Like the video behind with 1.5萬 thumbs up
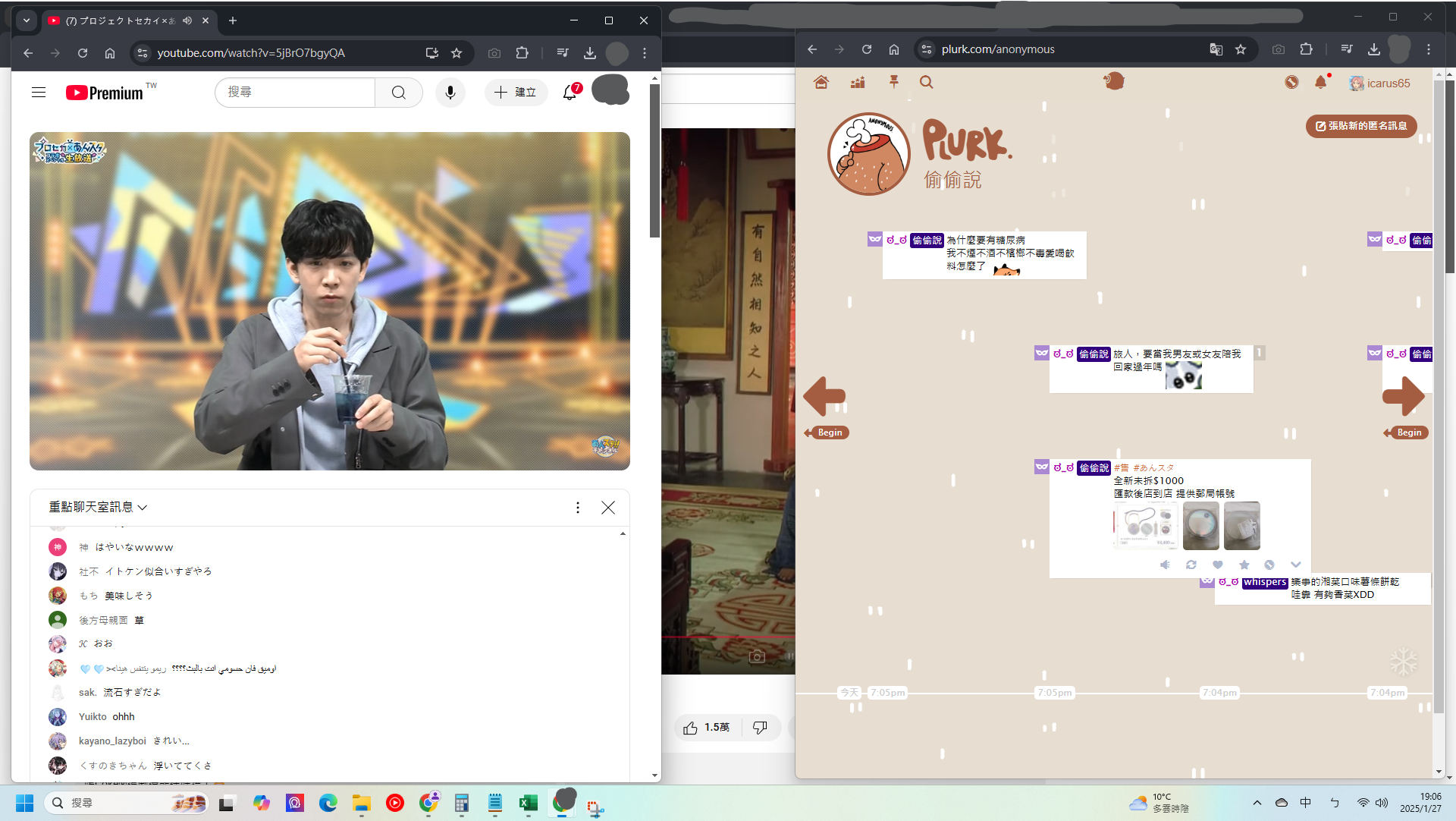 point(708,728)
